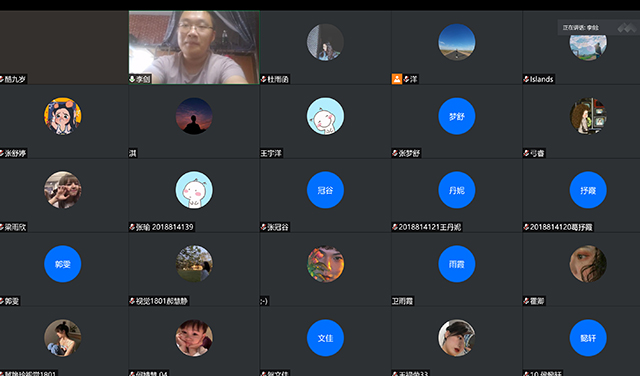The image size is (640, 376).
Task: Click the blue 郭雯 avatar circle
Action: 62,264
